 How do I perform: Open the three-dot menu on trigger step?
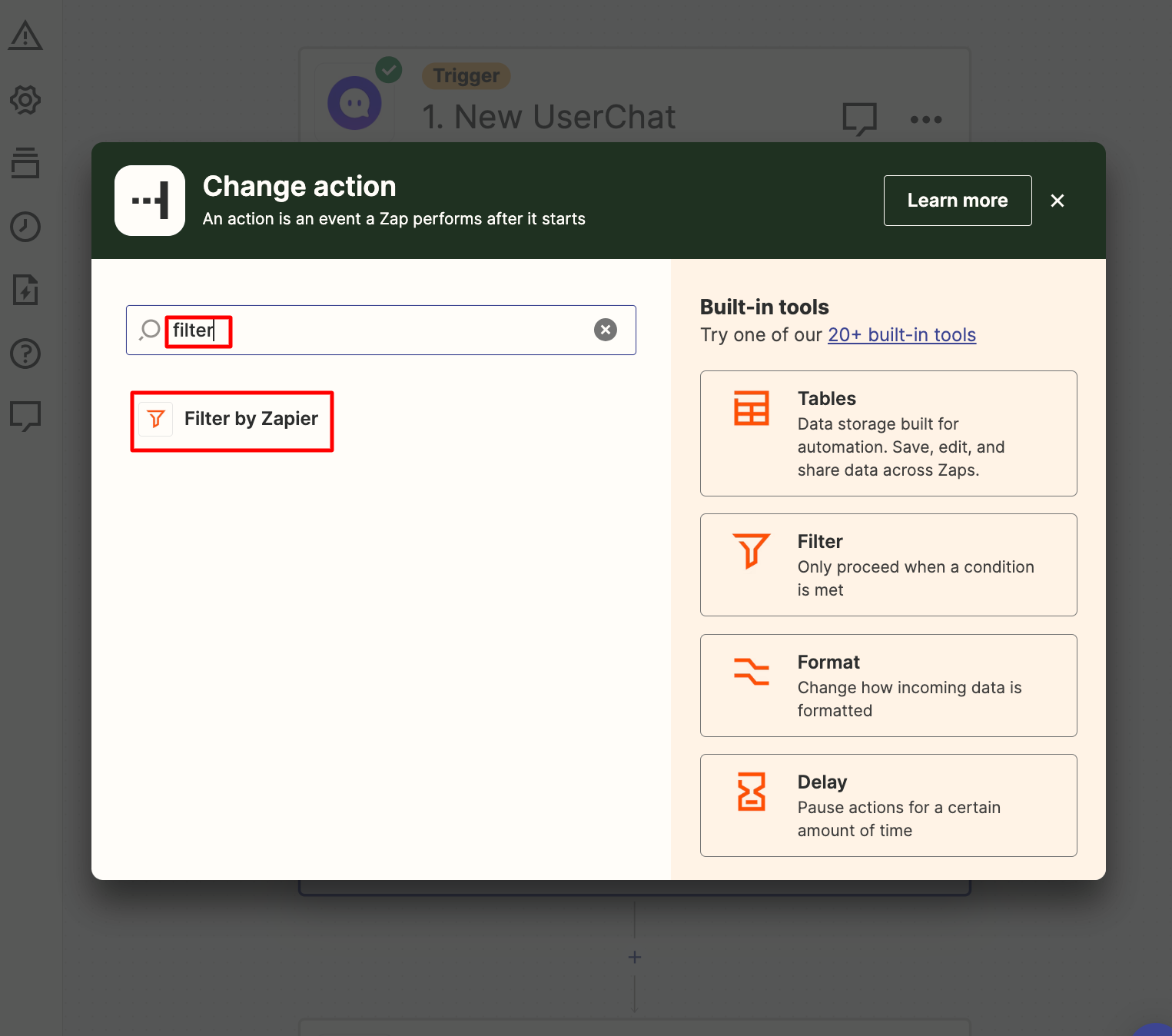tap(926, 119)
